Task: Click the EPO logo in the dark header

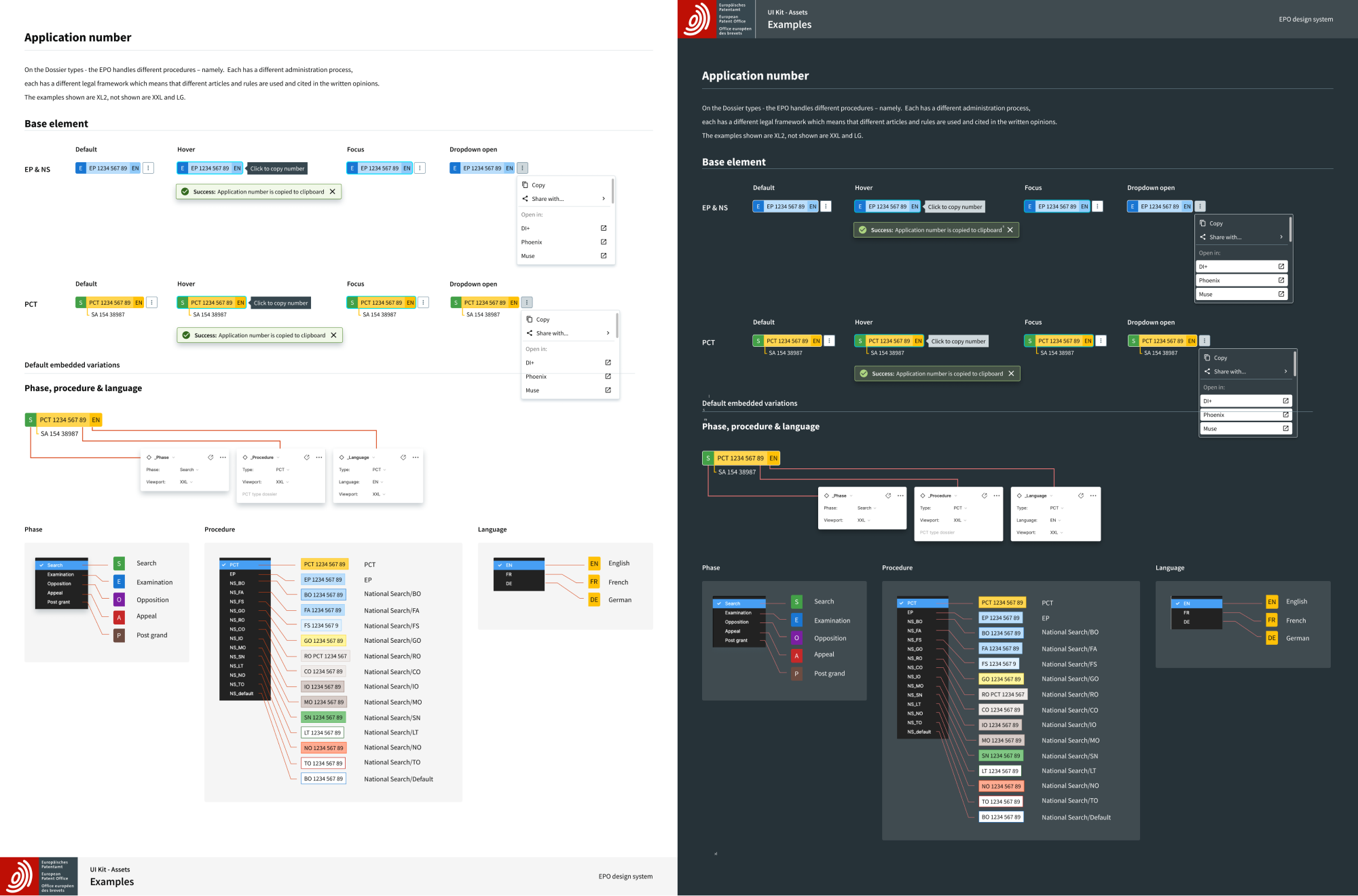Action: pos(697,19)
